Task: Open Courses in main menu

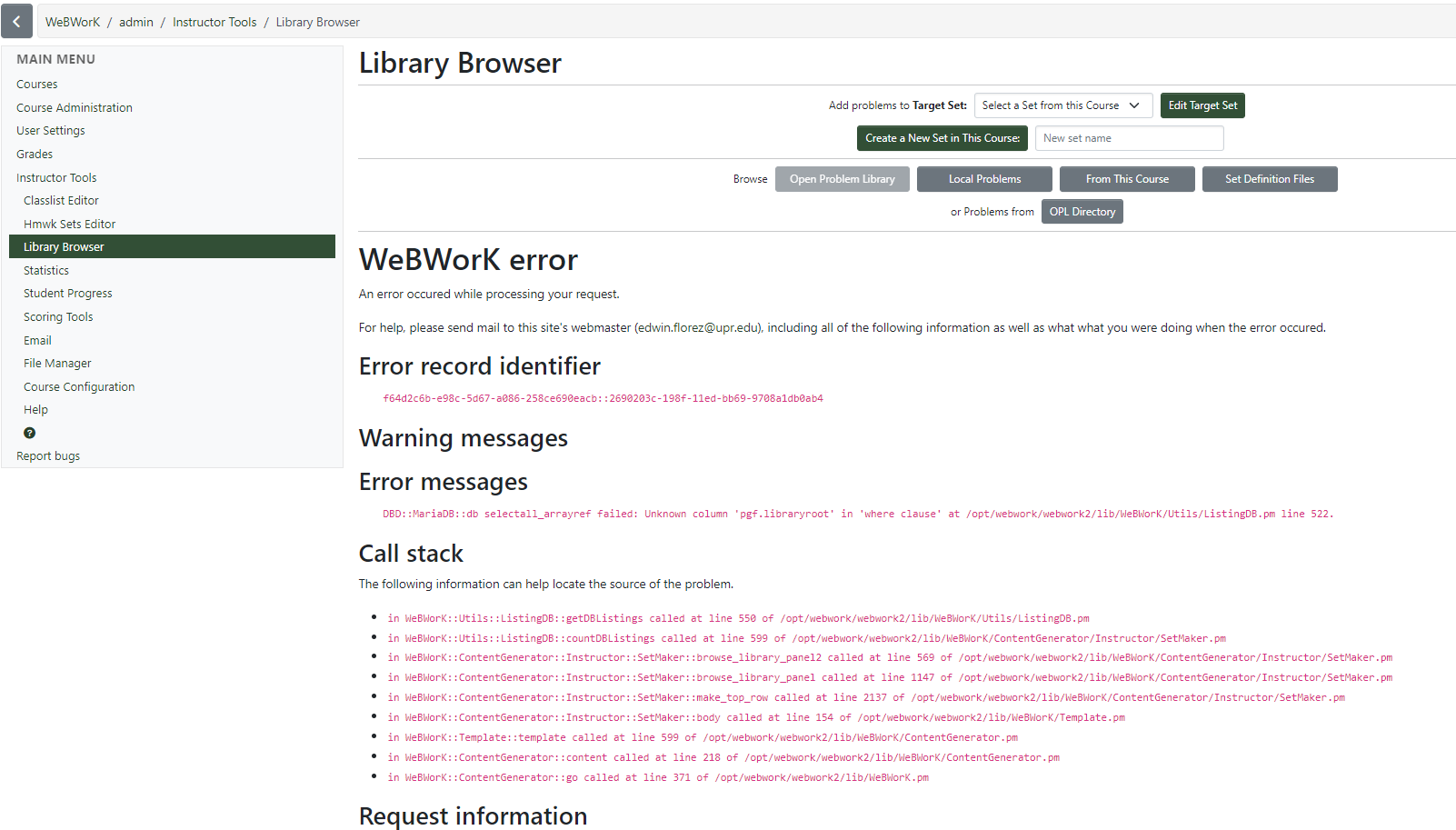Action: pos(37,84)
